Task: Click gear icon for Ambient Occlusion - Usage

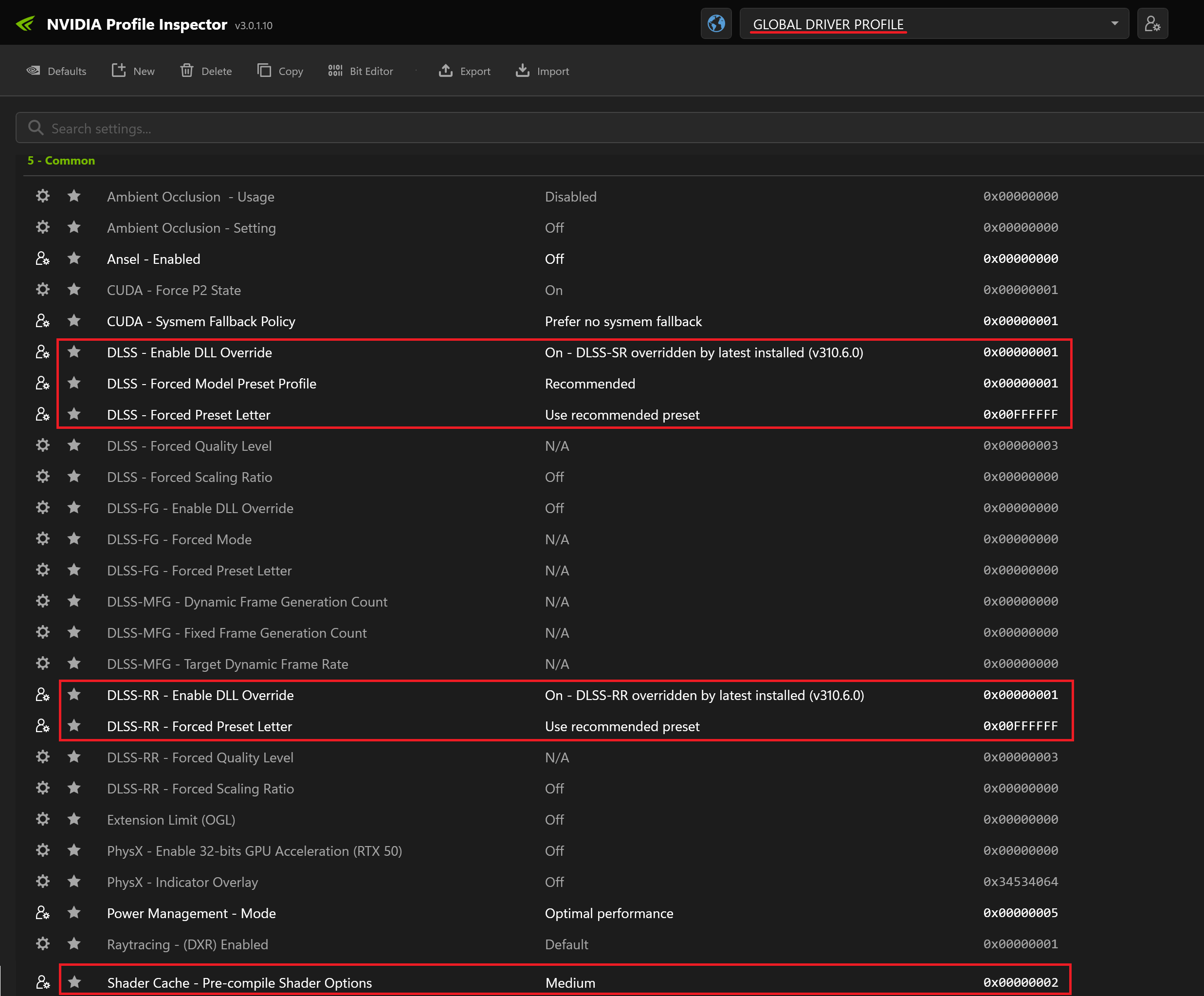Action: point(43,196)
